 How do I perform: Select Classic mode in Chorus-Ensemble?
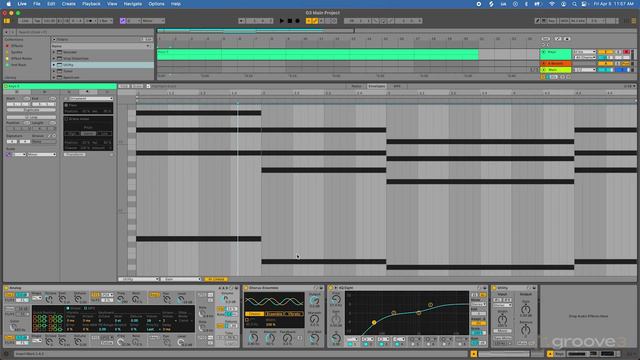coord(254,314)
